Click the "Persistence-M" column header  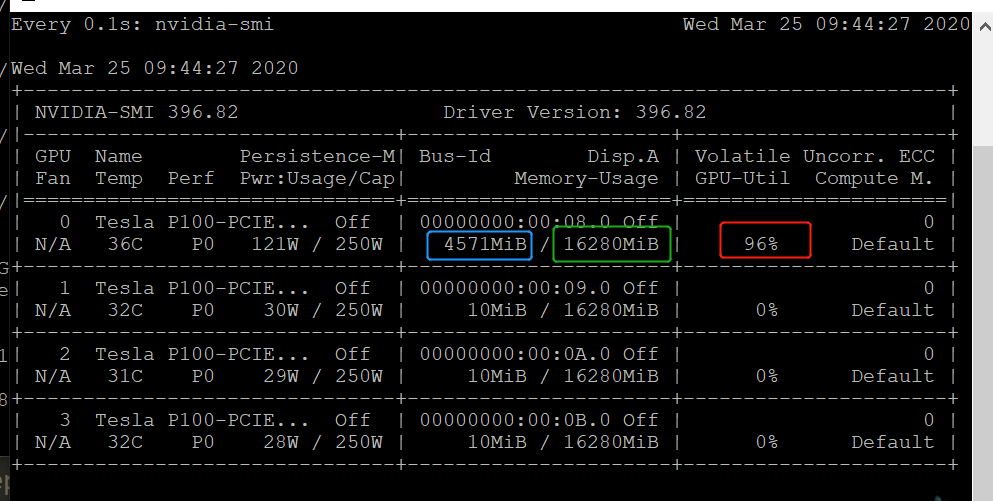point(317,156)
